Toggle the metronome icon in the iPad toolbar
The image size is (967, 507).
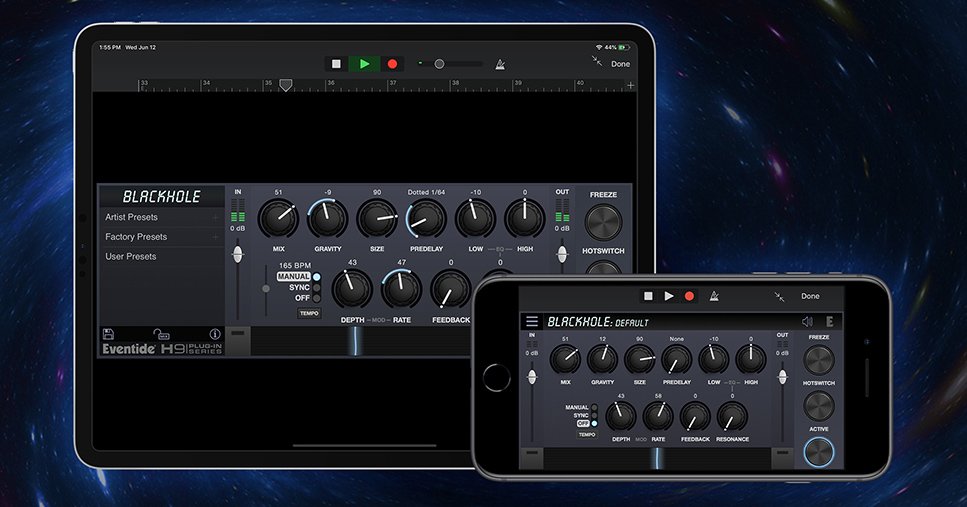(x=500, y=64)
